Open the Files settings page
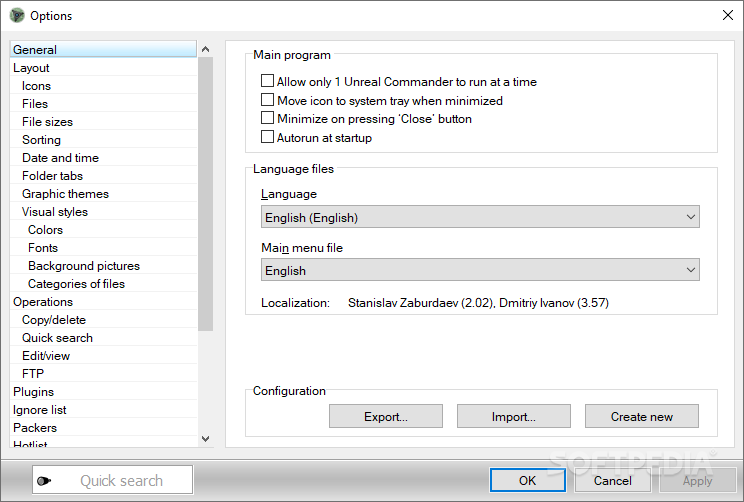The image size is (744, 502). click(103, 104)
